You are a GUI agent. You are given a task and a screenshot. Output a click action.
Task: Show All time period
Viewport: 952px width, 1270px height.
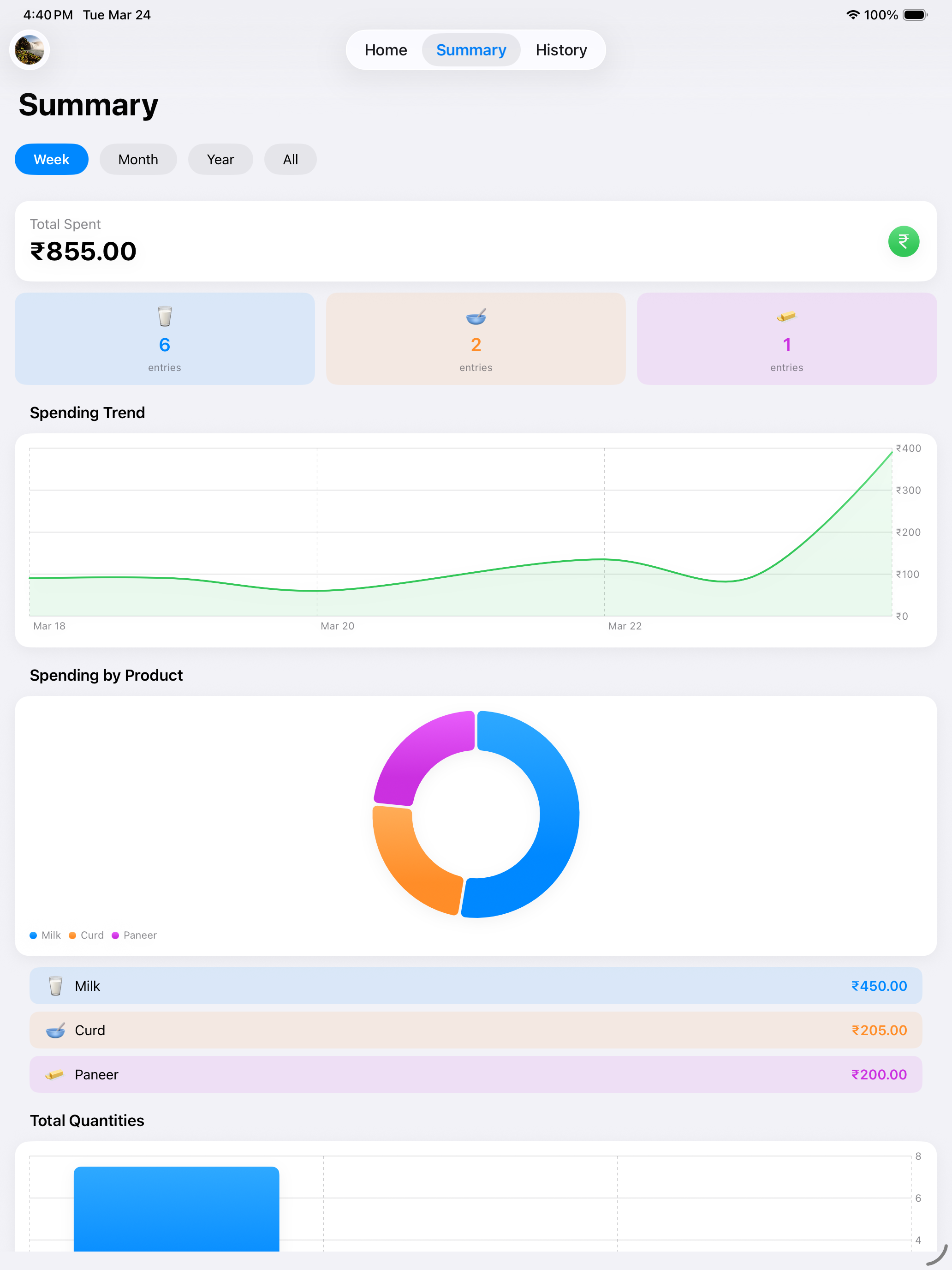291,159
